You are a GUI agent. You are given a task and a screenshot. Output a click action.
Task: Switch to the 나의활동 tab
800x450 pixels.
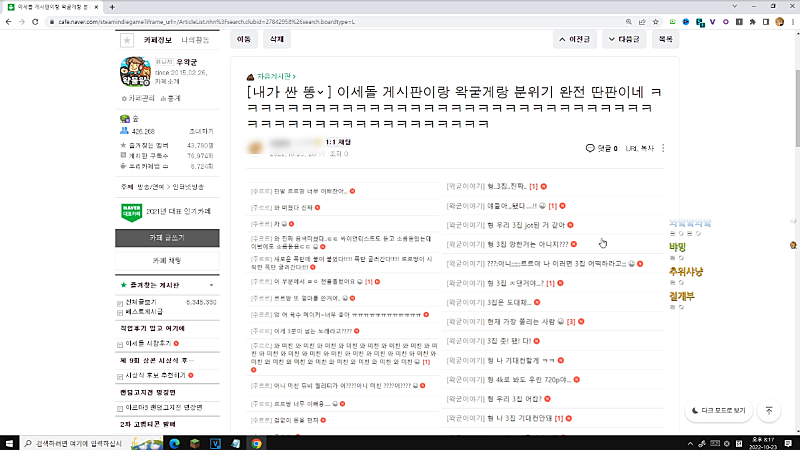pos(196,40)
